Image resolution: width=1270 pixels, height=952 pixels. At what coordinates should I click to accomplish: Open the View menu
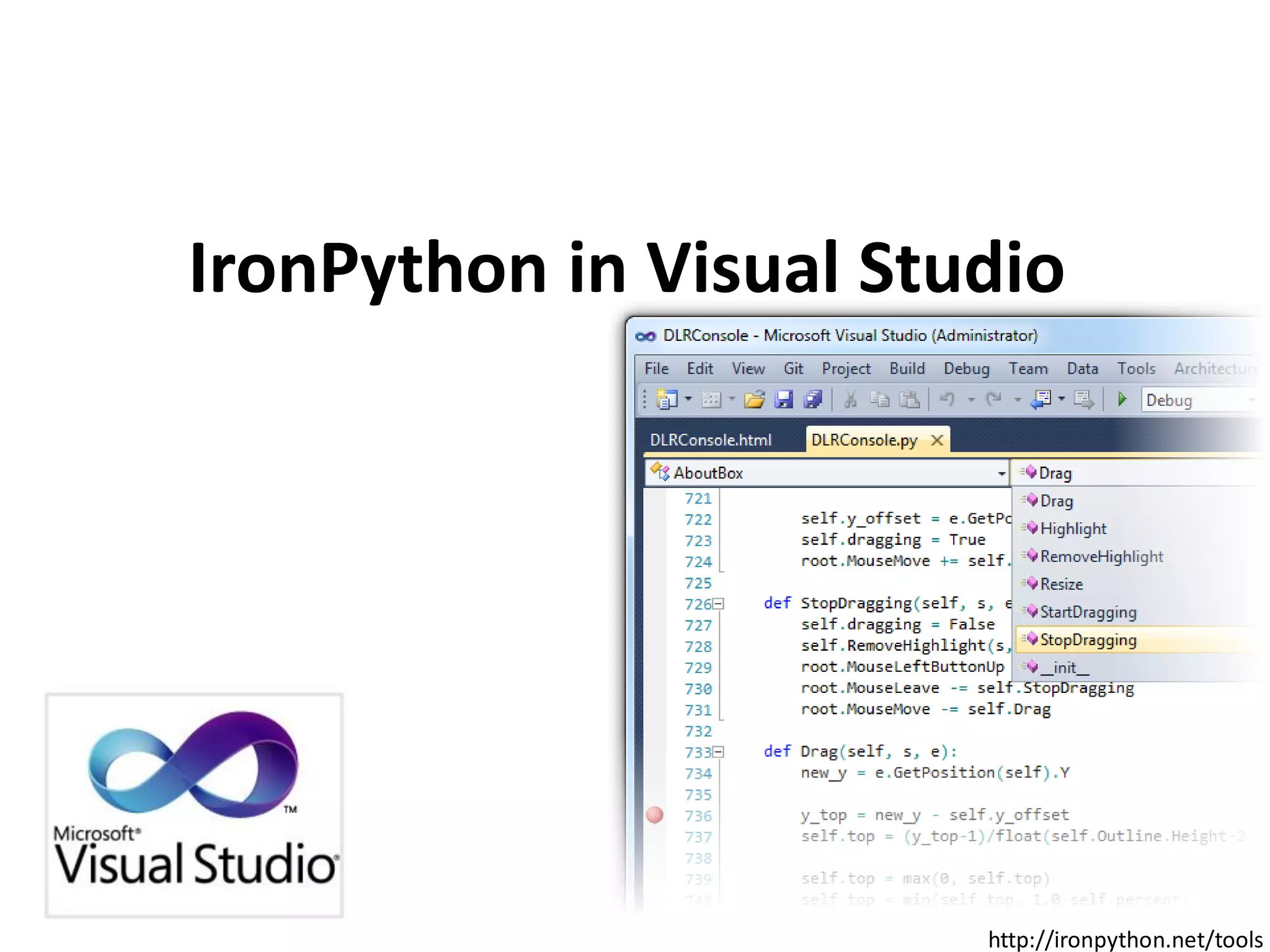(x=748, y=369)
